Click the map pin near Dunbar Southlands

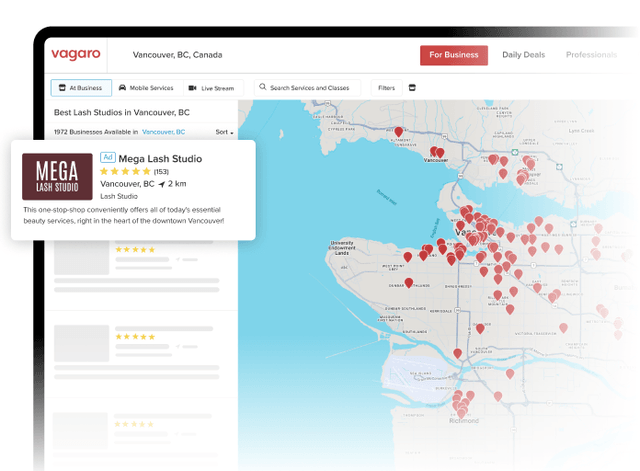coord(409,282)
